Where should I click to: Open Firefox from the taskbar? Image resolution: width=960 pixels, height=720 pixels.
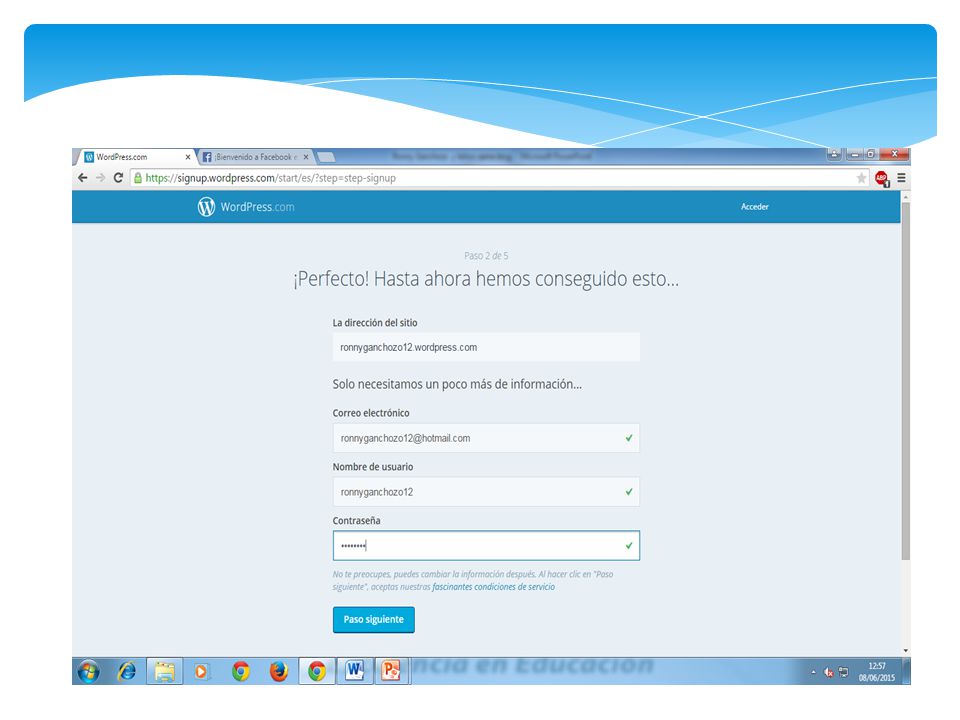(279, 672)
